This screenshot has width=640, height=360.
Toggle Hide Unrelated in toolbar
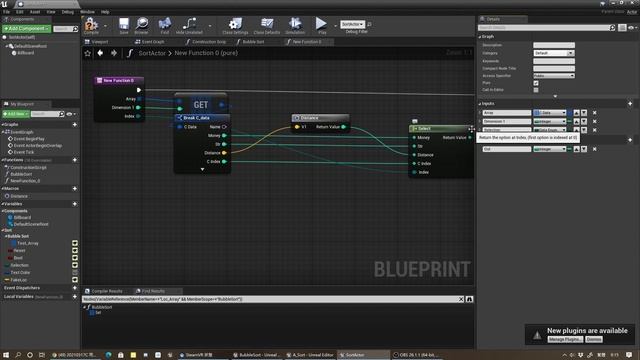[x=189, y=26]
